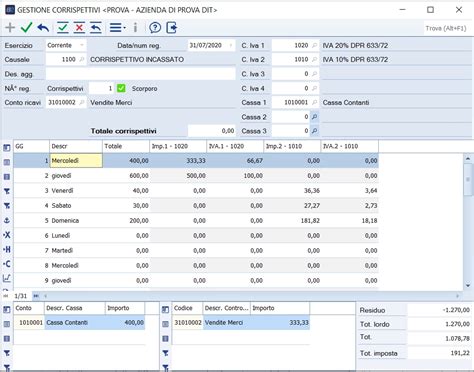Click the Imp.1 - 1020 column header

[x=178, y=146]
